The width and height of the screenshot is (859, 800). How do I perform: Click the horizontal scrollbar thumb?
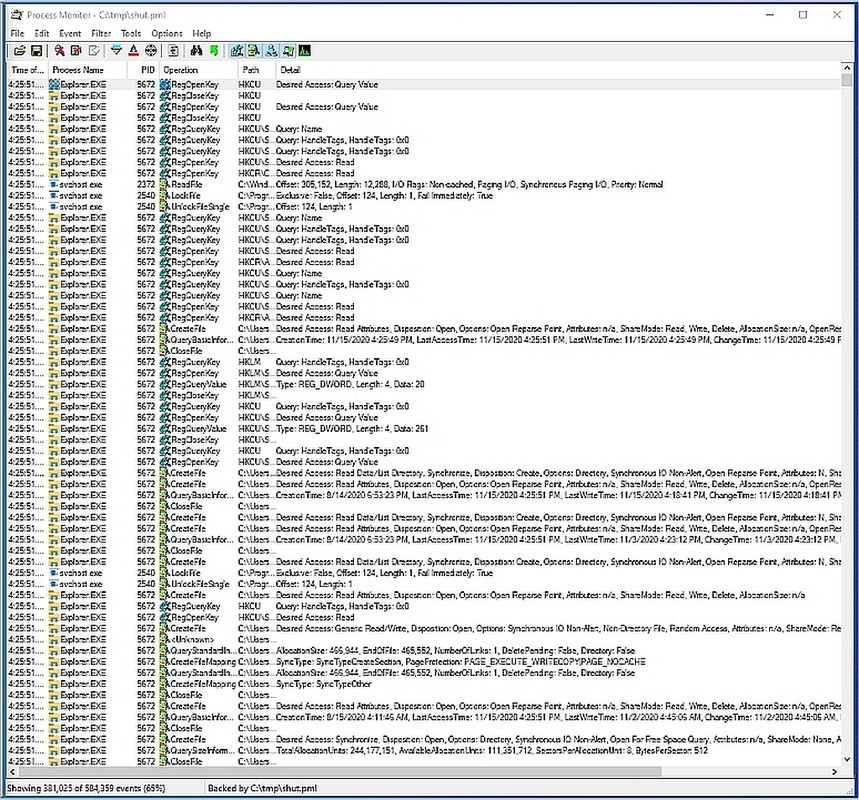tap(340, 772)
